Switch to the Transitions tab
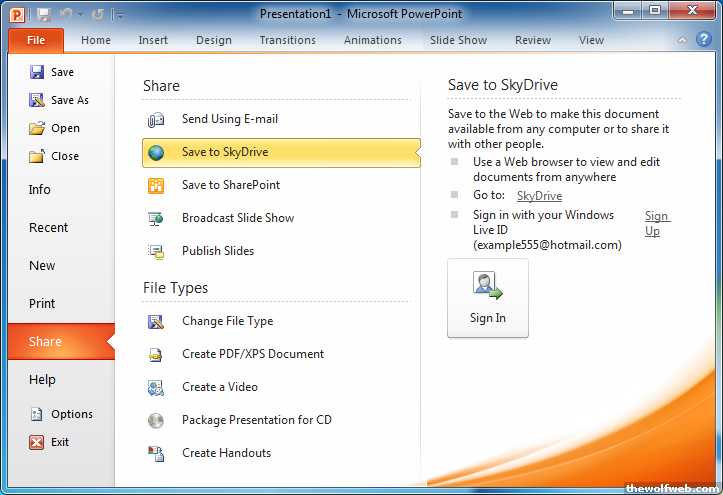Image resolution: width=723 pixels, height=495 pixels. pyautogui.click(x=287, y=40)
